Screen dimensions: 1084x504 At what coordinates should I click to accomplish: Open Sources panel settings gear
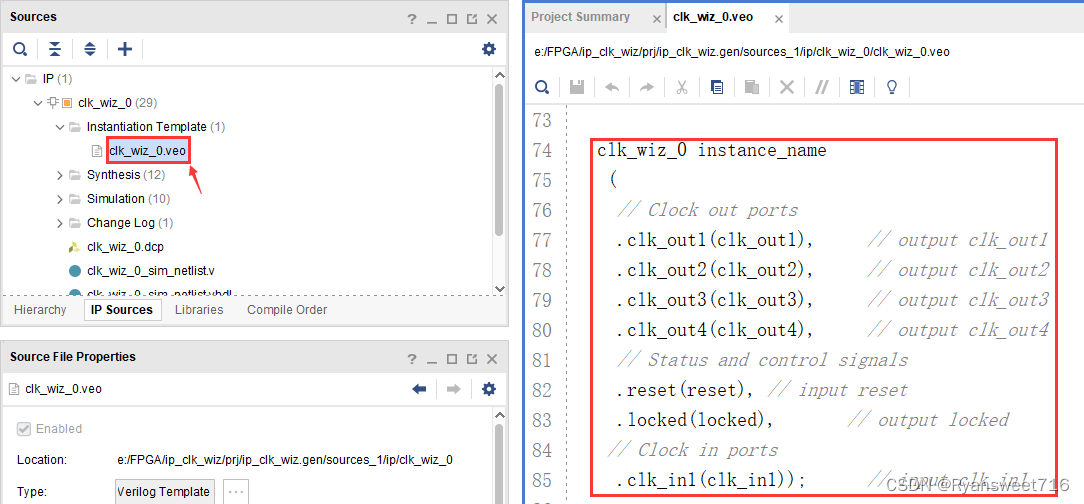tap(489, 48)
